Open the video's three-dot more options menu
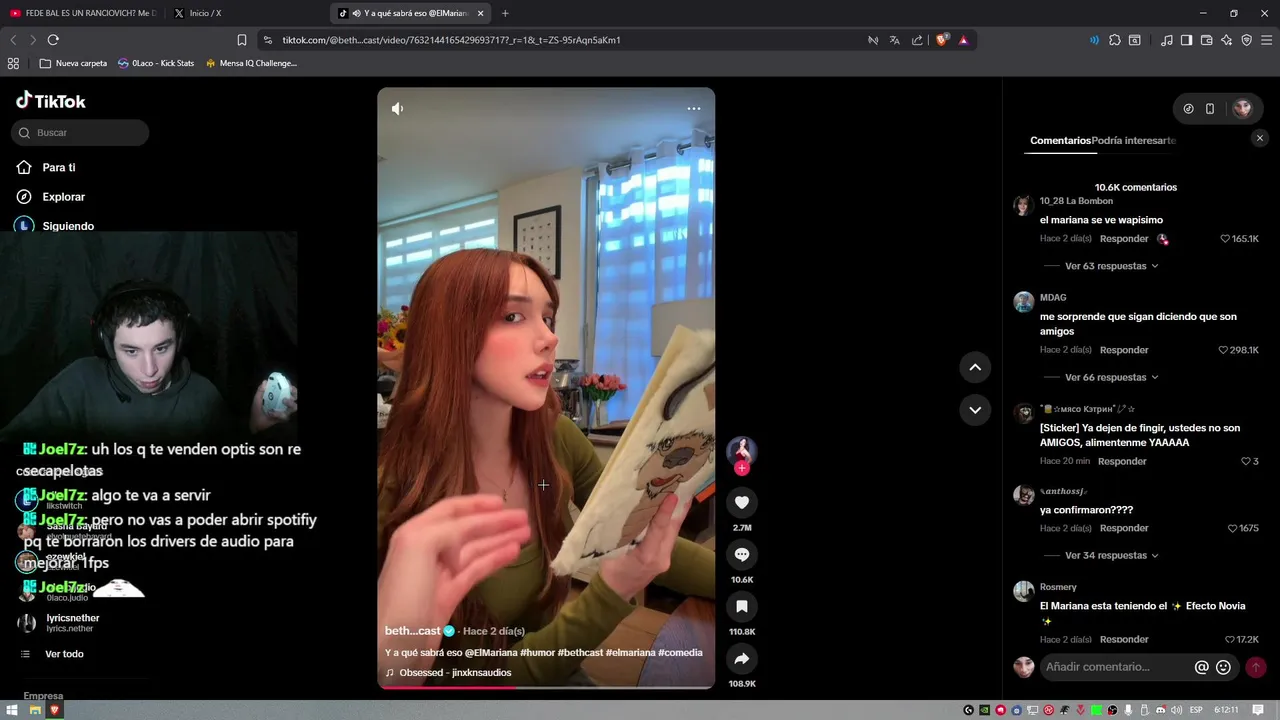The height and width of the screenshot is (720, 1280). tap(694, 108)
